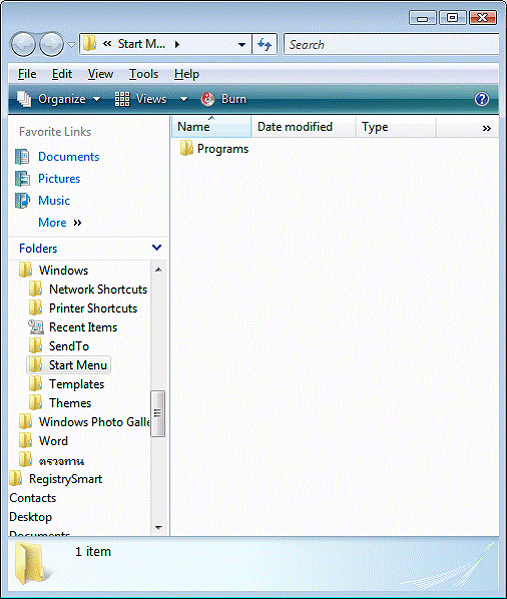Select RegistrySmart folder in tree
Screen dimensions: 507x599
point(66,479)
